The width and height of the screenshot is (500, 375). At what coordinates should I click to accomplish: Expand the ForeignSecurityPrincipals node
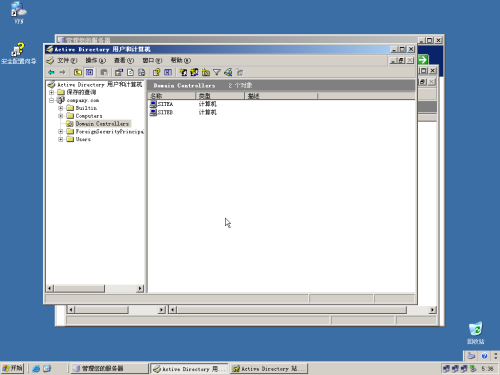[x=61, y=131]
